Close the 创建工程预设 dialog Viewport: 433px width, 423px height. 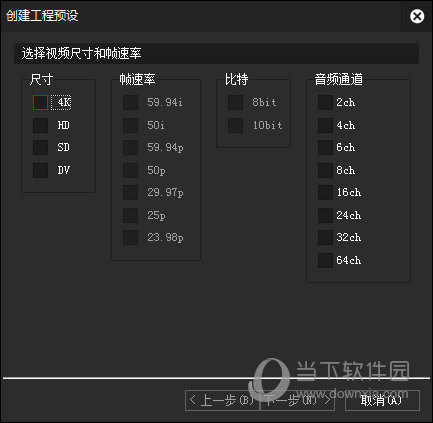click(x=417, y=16)
